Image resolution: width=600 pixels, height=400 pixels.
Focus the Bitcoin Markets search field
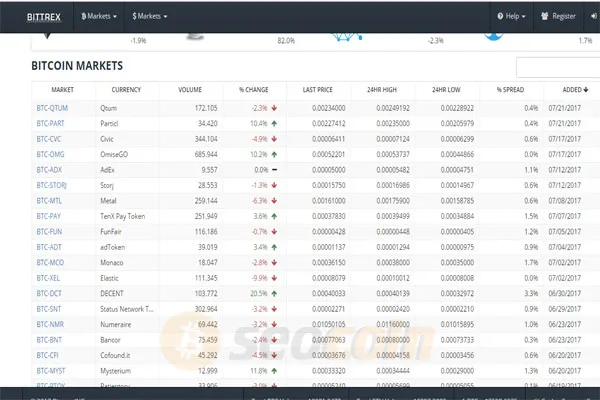pyautogui.click(x=558, y=67)
